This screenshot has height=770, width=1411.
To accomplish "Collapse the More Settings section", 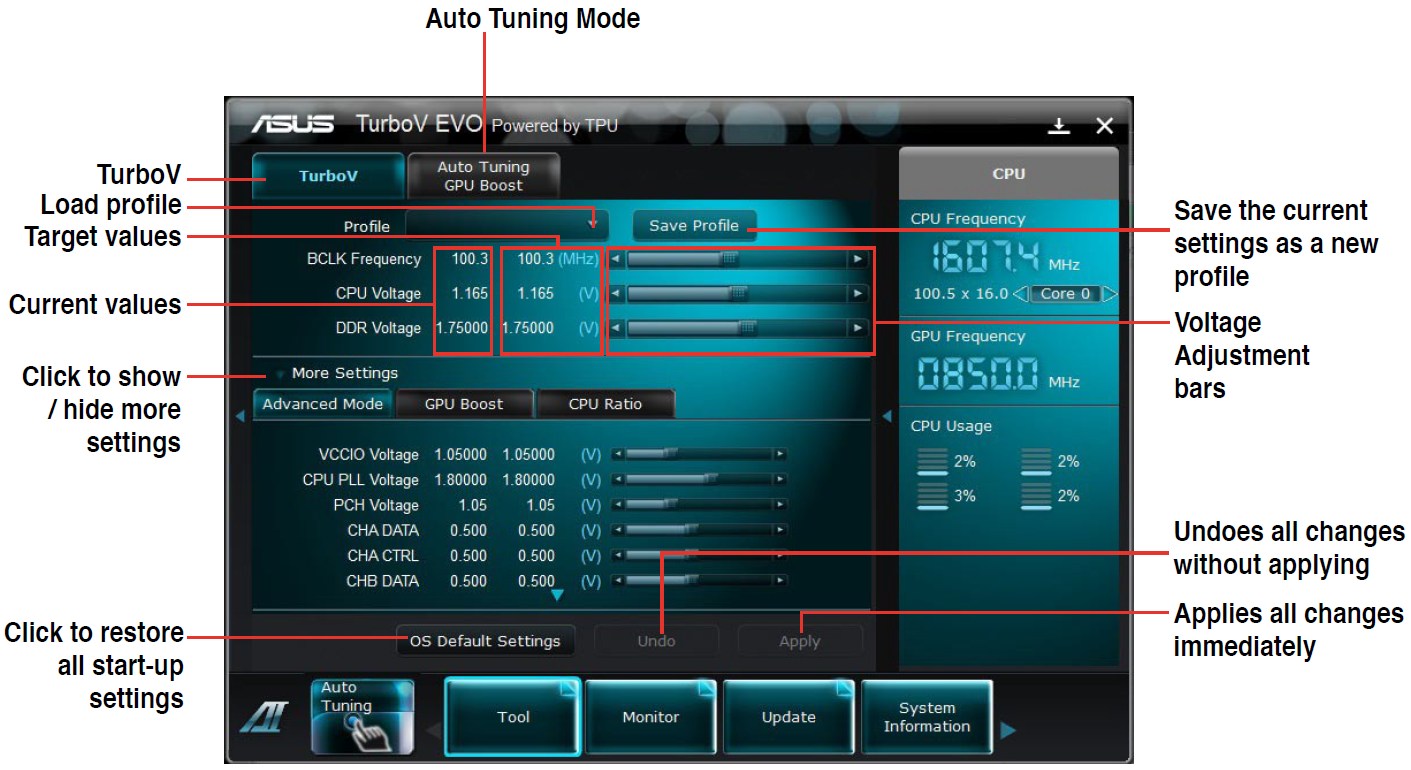I will pyautogui.click(x=280, y=374).
